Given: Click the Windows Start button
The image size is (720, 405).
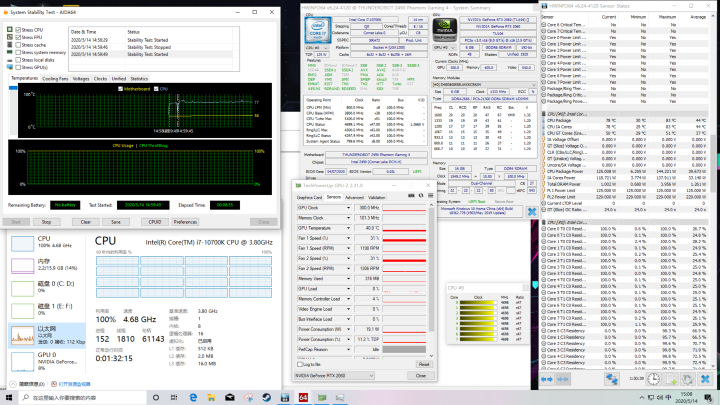Looking at the screenshot, I should click(x=8, y=397).
